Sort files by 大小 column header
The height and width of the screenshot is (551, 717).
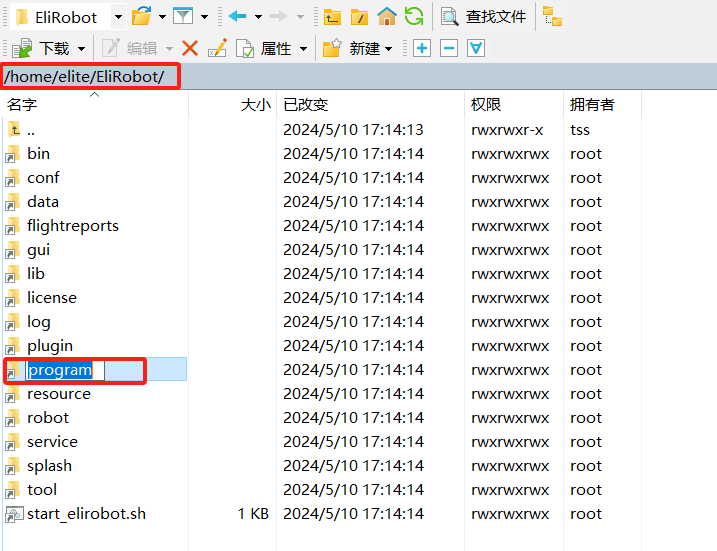point(255,104)
